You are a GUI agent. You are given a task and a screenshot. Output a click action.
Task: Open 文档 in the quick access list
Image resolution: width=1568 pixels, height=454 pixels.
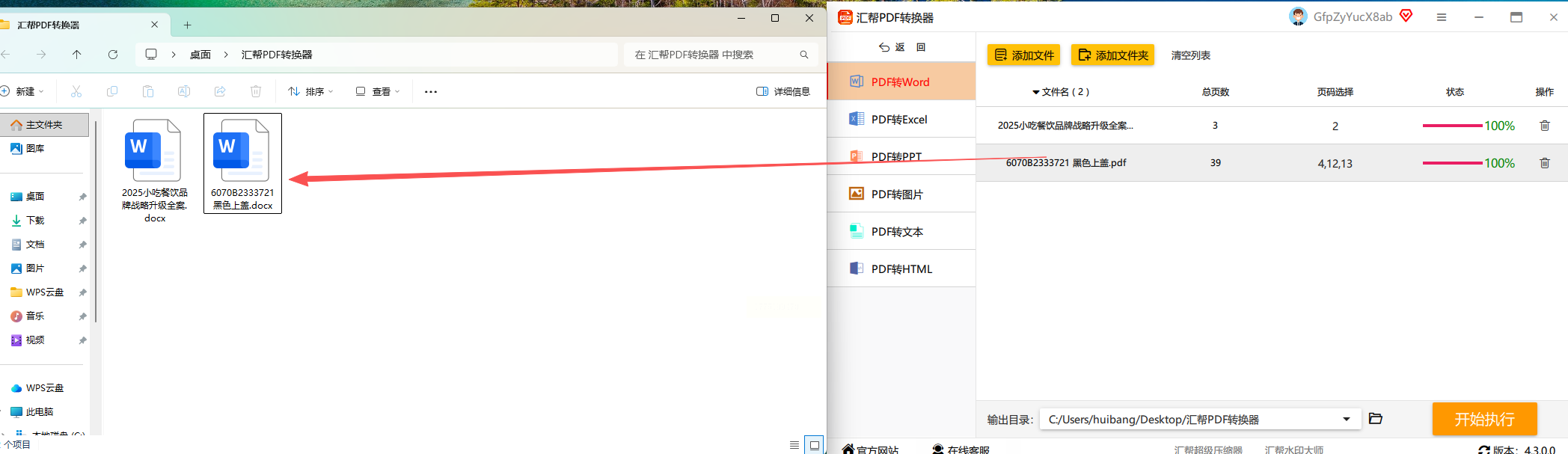tap(35, 245)
